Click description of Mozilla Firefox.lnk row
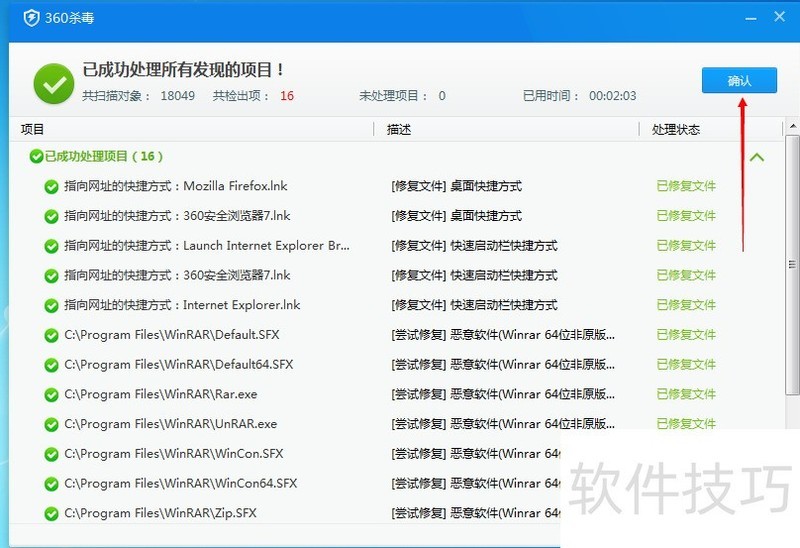This screenshot has width=800, height=548. pos(457,186)
